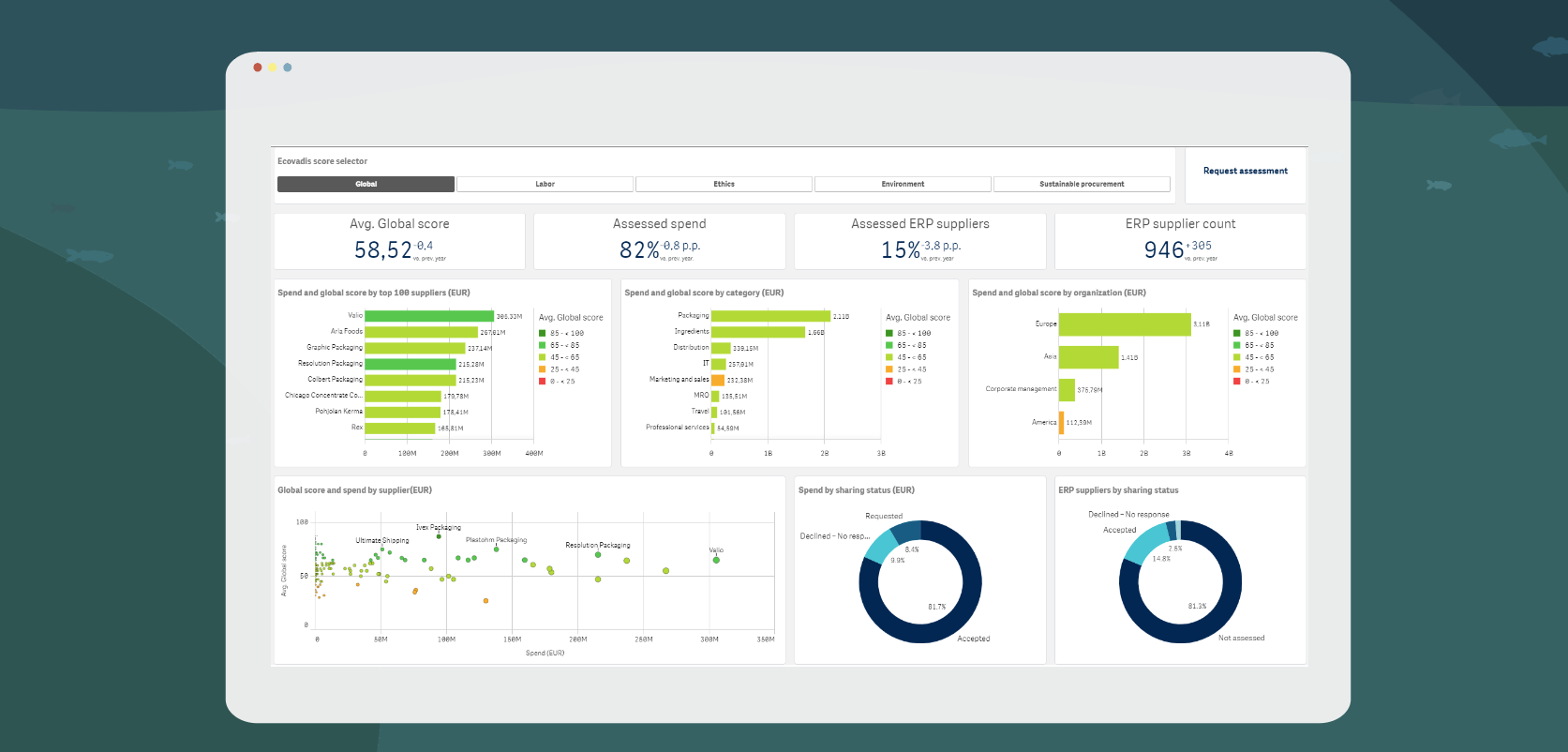Click the America bar in organization chart
This screenshot has height=752, width=1568.
point(1061,422)
